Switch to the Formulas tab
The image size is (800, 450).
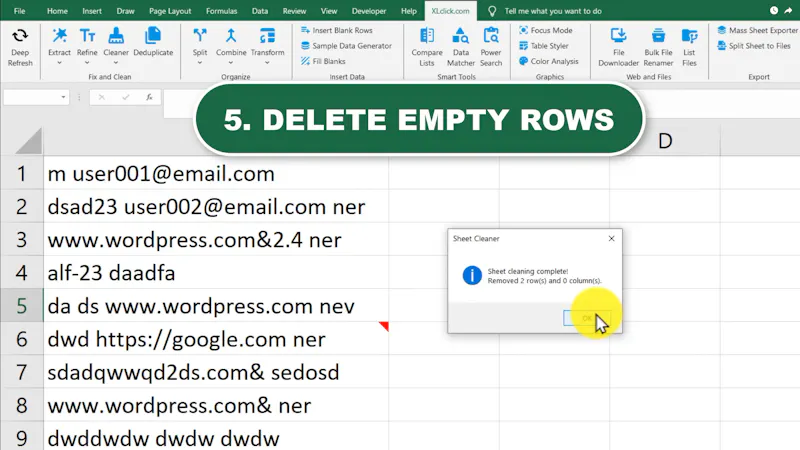[221, 11]
